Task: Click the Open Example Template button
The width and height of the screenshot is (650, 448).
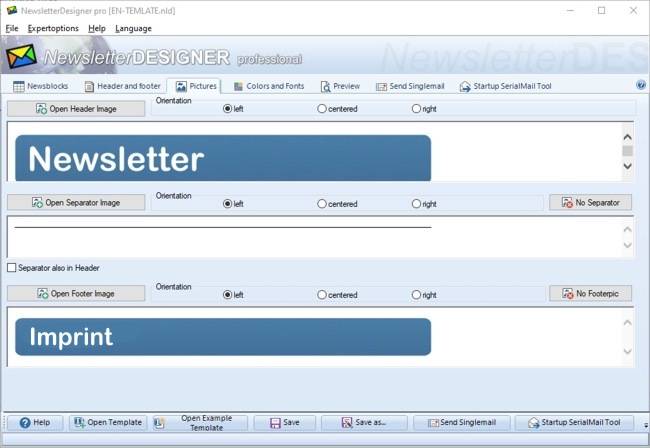Action: pyautogui.click(x=200, y=422)
